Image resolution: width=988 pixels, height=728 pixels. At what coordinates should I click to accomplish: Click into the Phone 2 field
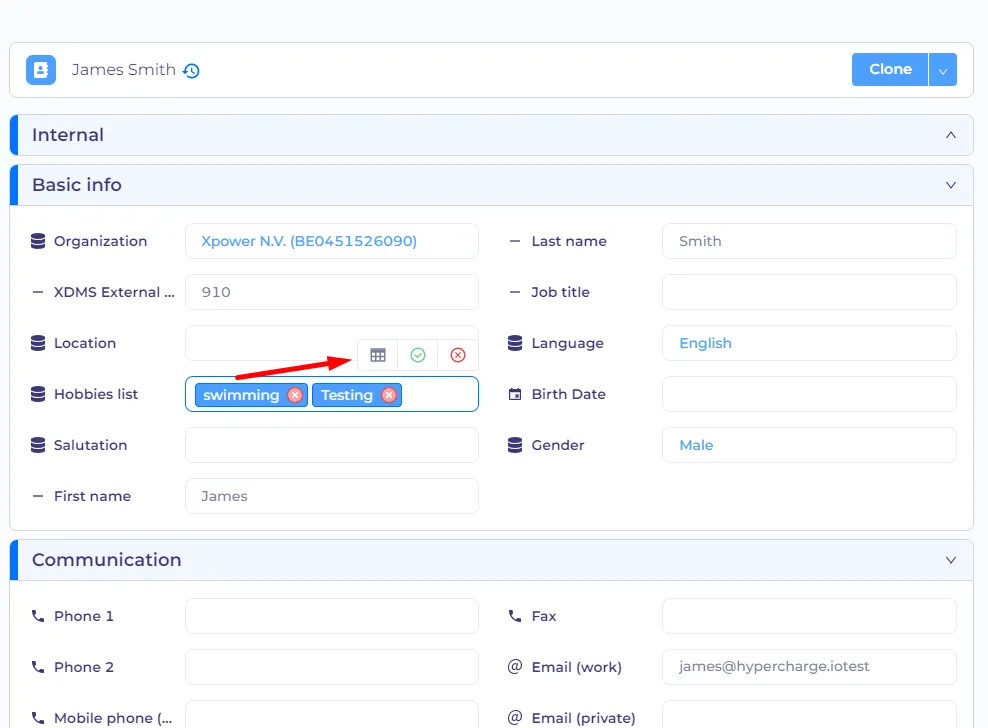click(332, 667)
